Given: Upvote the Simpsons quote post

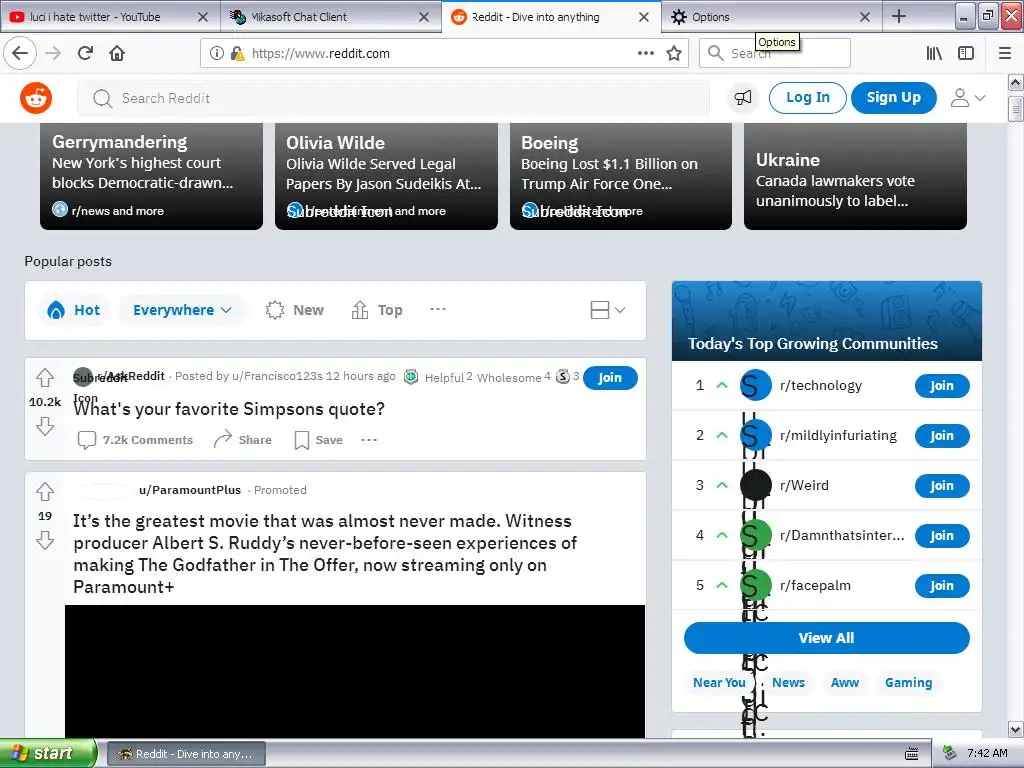Looking at the screenshot, I should point(45,377).
